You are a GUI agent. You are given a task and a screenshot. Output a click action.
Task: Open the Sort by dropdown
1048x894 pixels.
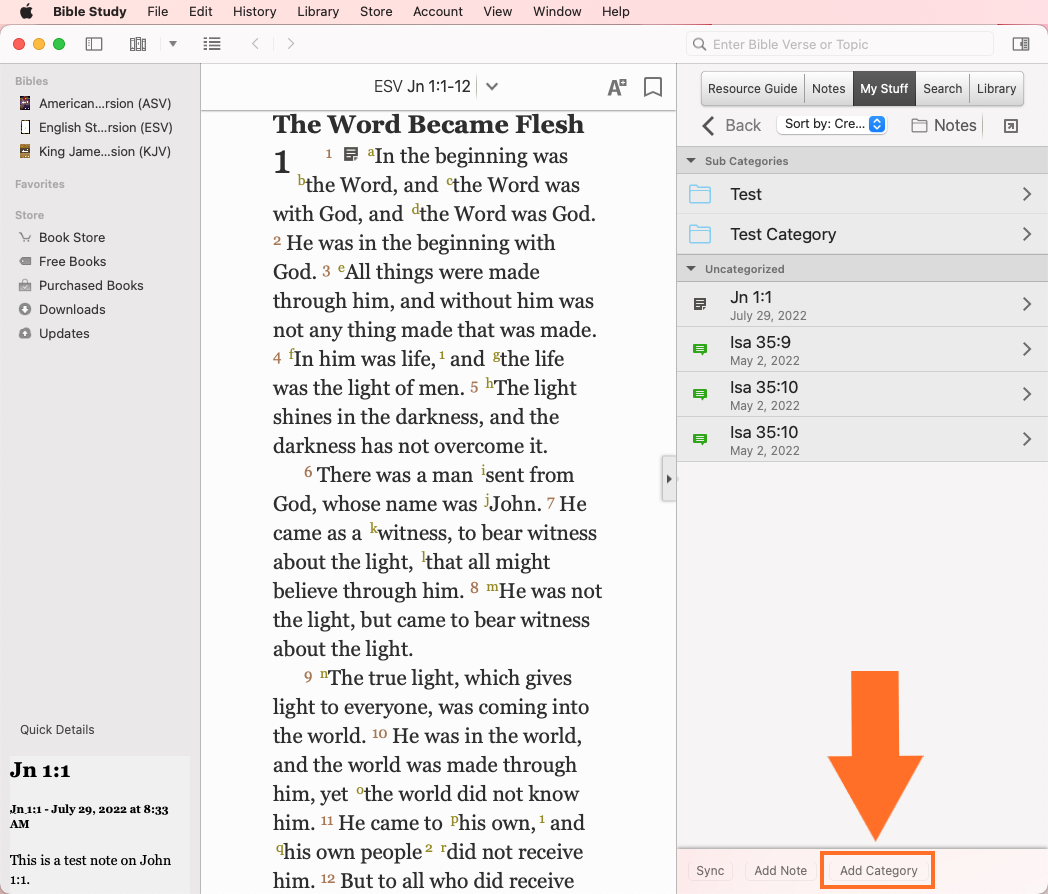tap(832, 124)
